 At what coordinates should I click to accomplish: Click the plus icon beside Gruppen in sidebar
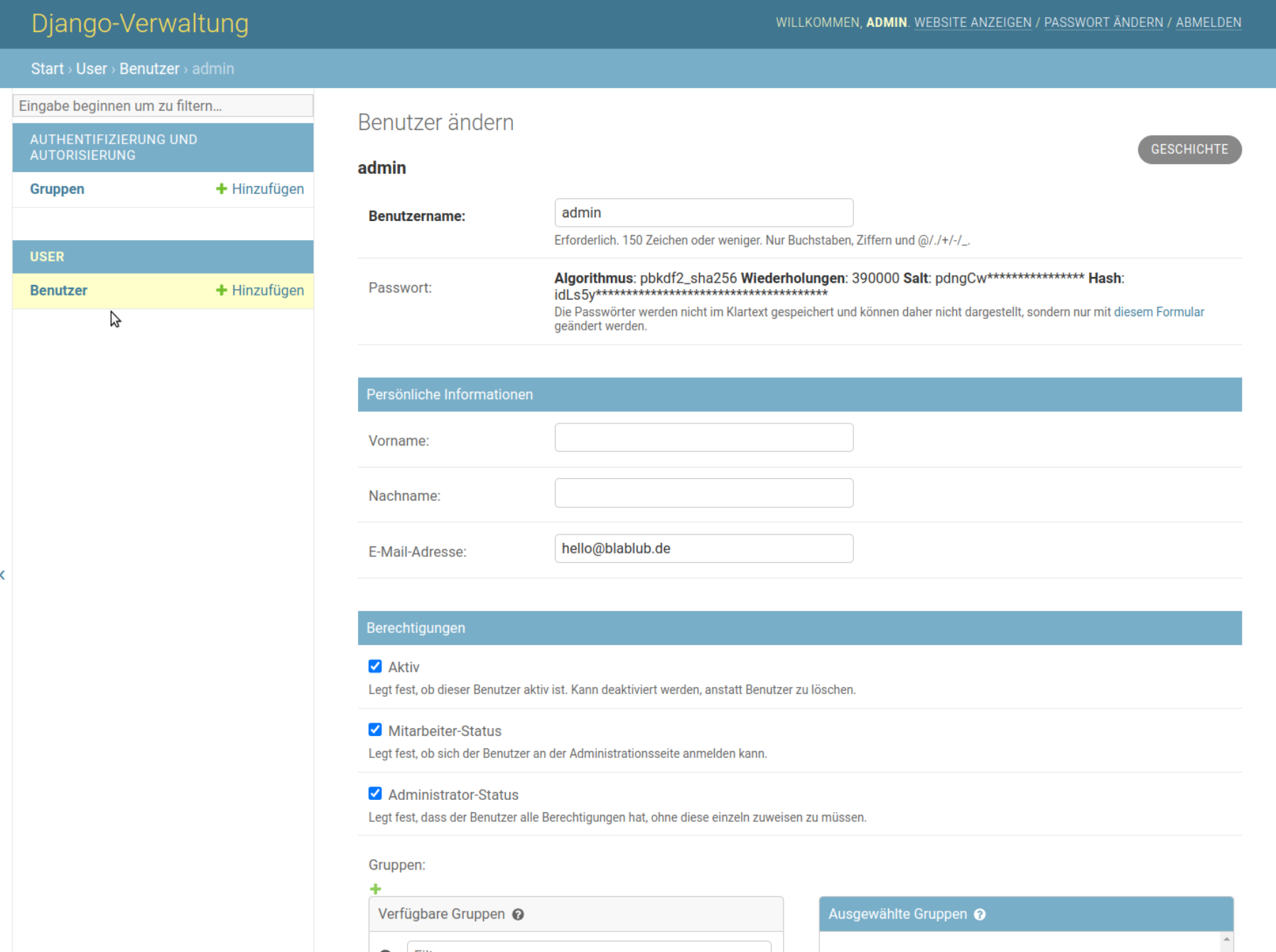(x=221, y=189)
